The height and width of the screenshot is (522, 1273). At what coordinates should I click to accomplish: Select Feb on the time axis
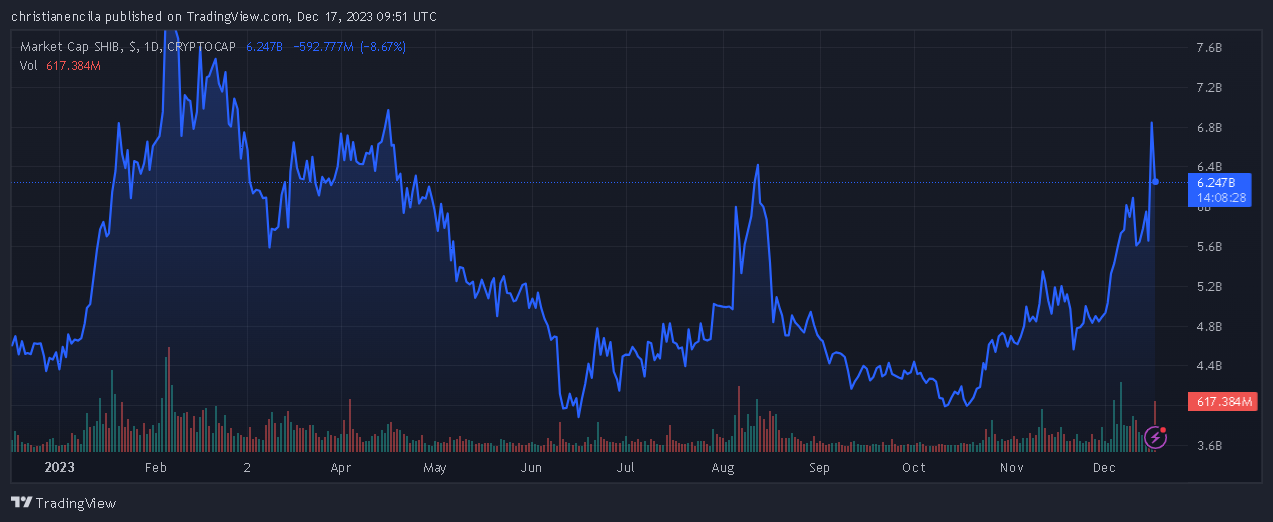(x=156, y=468)
